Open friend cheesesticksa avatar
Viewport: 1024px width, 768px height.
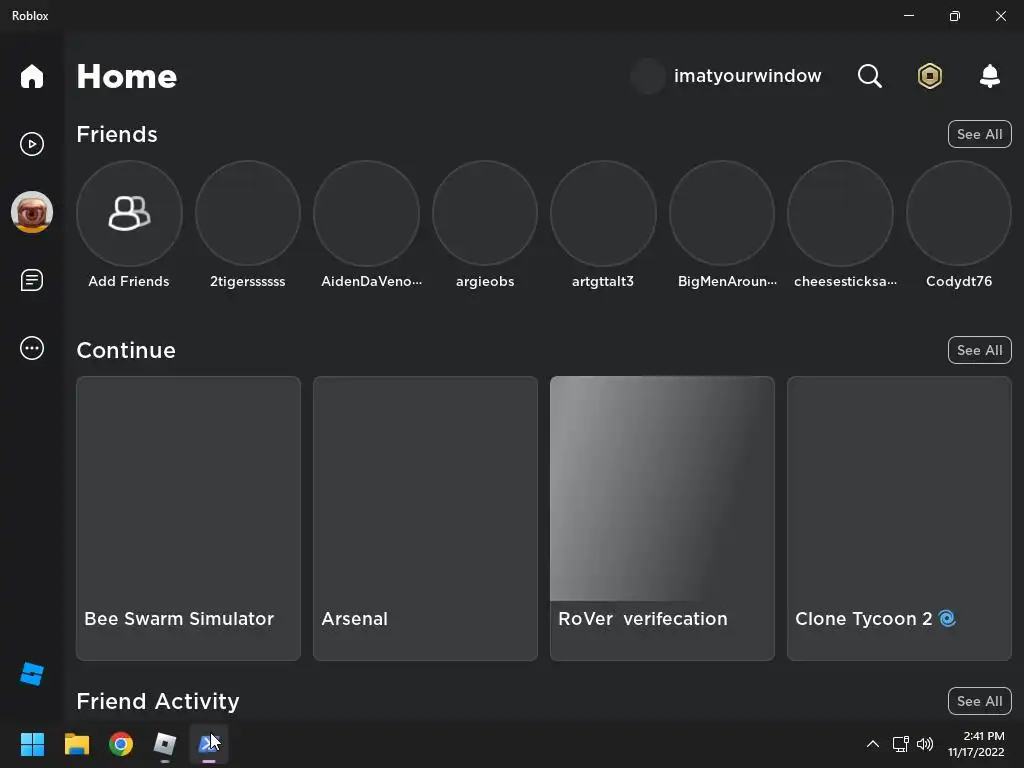pyautogui.click(x=840, y=213)
